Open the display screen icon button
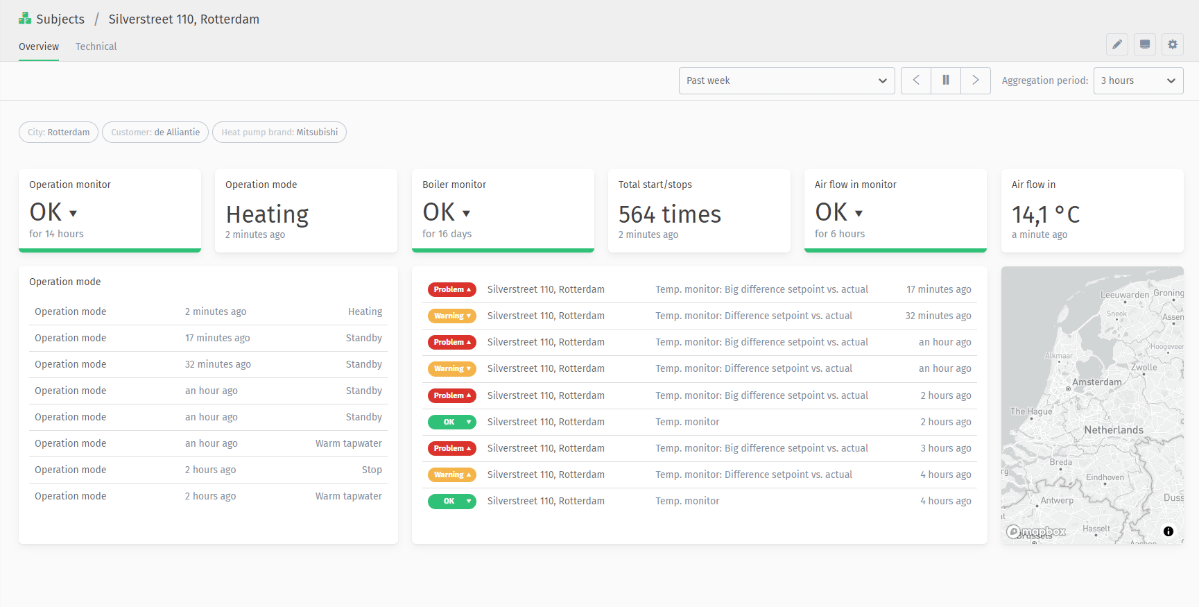Image resolution: width=1199 pixels, height=607 pixels. tap(1145, 45)
